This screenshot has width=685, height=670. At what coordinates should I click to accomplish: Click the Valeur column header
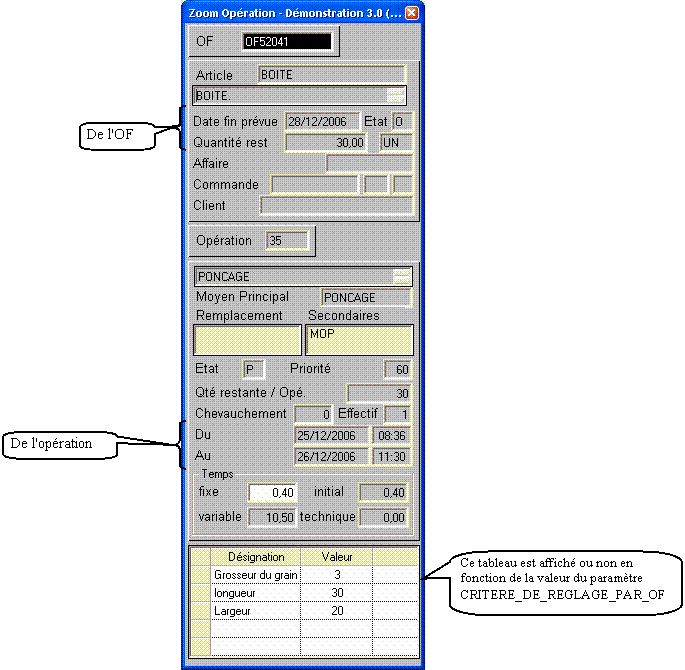pos(337,557)
